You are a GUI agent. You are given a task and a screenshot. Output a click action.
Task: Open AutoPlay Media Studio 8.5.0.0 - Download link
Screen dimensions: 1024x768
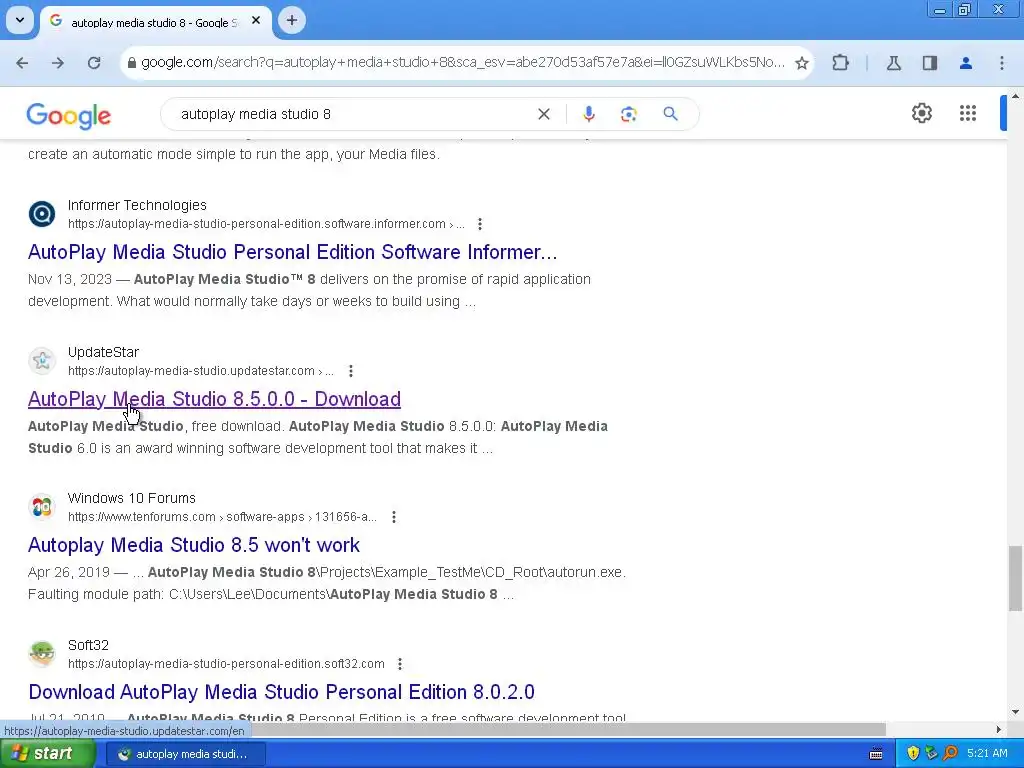pyautogui.click(x=214, y=399)
